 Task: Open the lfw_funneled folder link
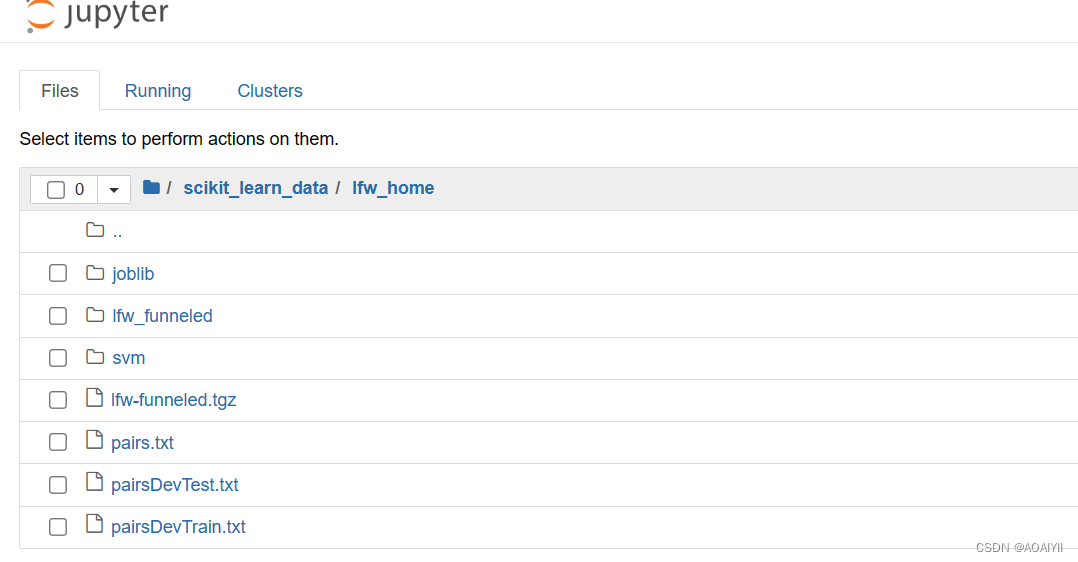[x=162, y=316]
